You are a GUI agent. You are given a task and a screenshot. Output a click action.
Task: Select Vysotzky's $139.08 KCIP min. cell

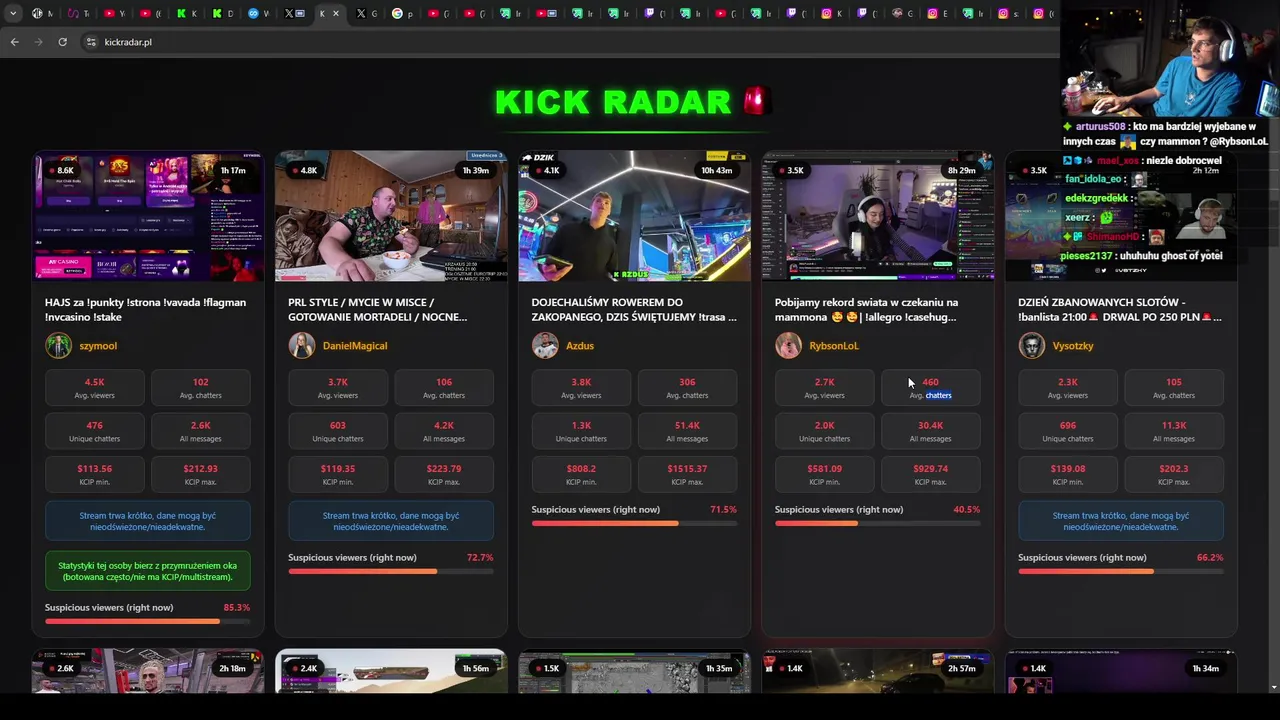1067,474
